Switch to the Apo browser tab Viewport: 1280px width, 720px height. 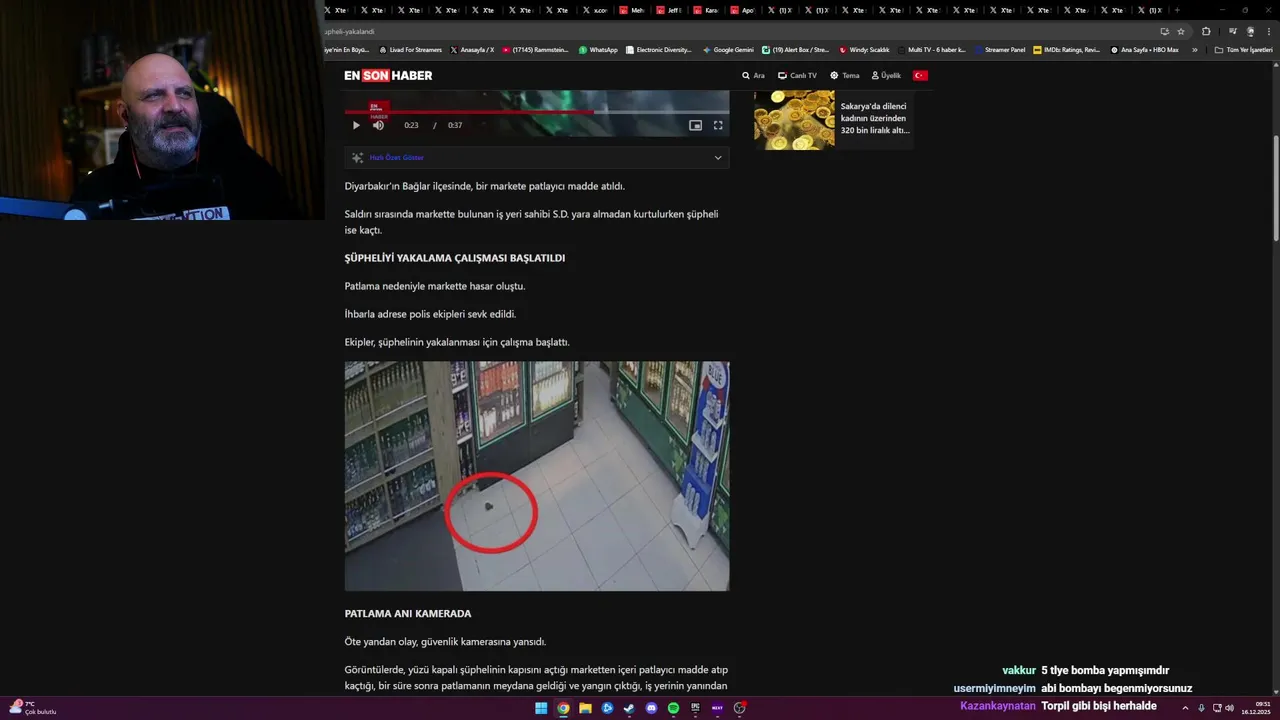click(743, 10)
